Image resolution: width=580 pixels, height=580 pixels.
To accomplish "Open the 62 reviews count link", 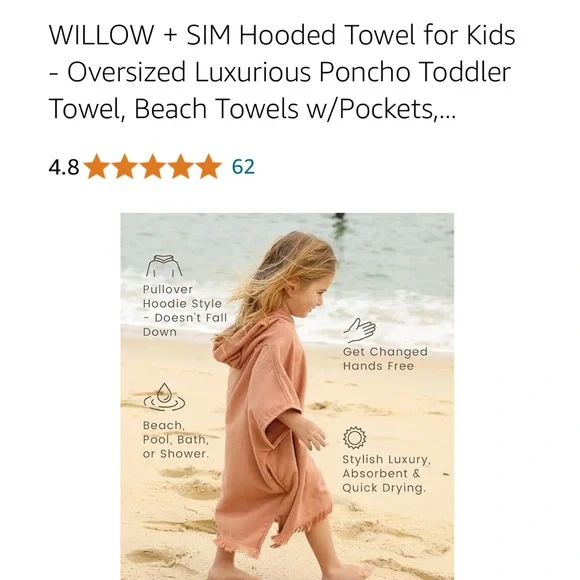I will click(x=243, y=167).
